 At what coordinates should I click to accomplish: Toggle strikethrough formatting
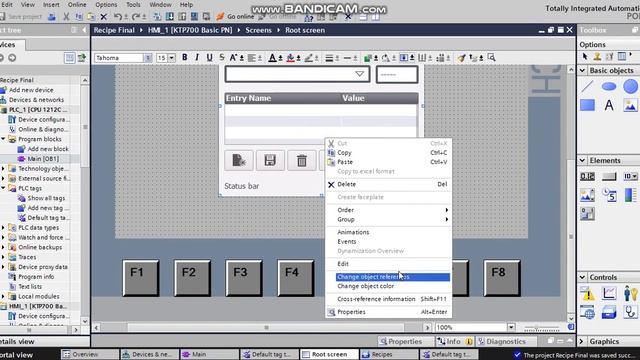click(x=222, y=58)
